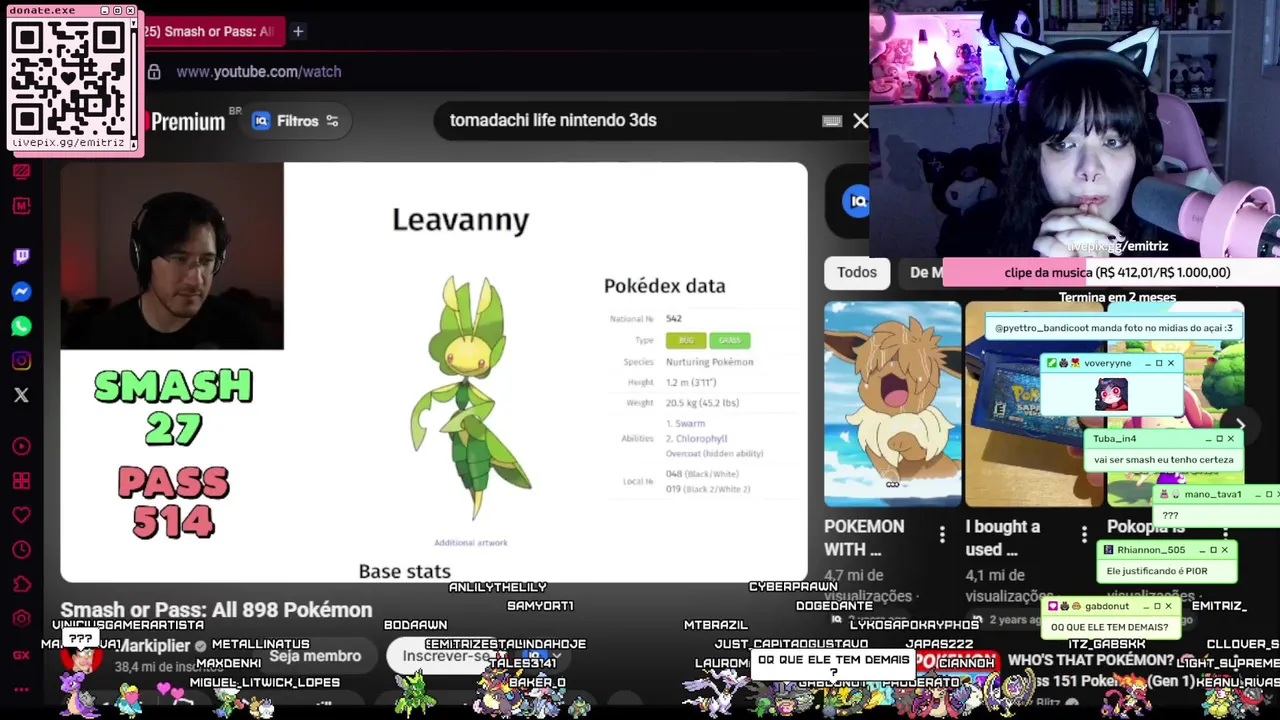Viewport: 1280px width, 720px height.
Task: Open the Markiplier channel name
Action: coord(154,646)
